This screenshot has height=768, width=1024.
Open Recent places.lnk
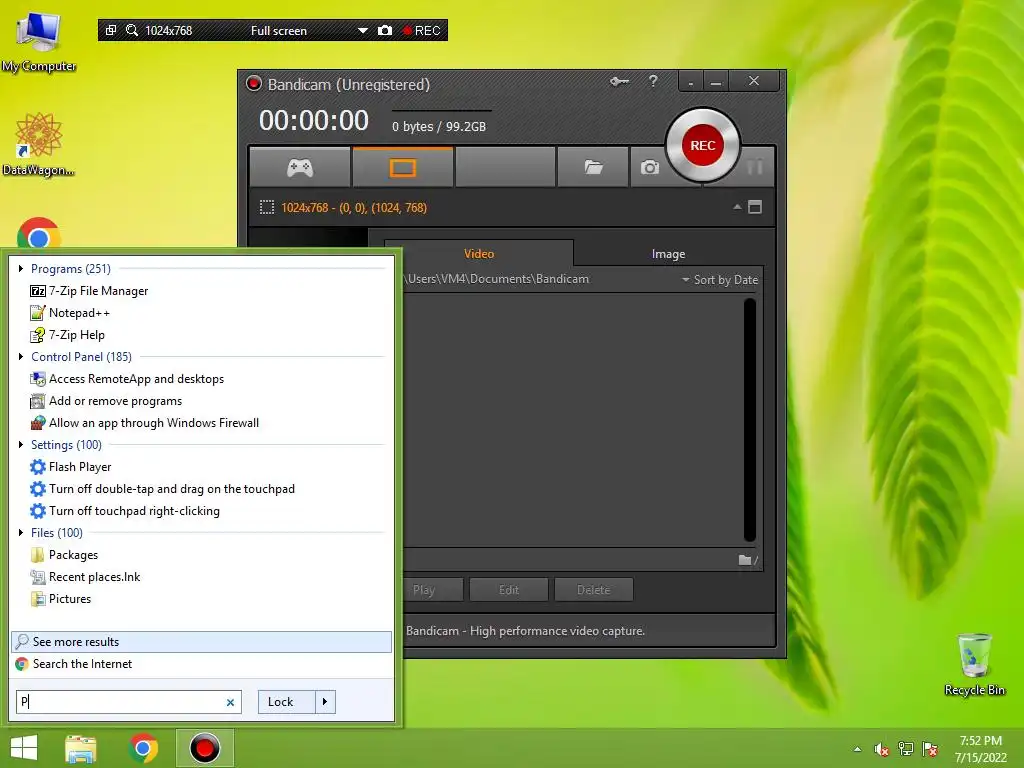[85, 577]
